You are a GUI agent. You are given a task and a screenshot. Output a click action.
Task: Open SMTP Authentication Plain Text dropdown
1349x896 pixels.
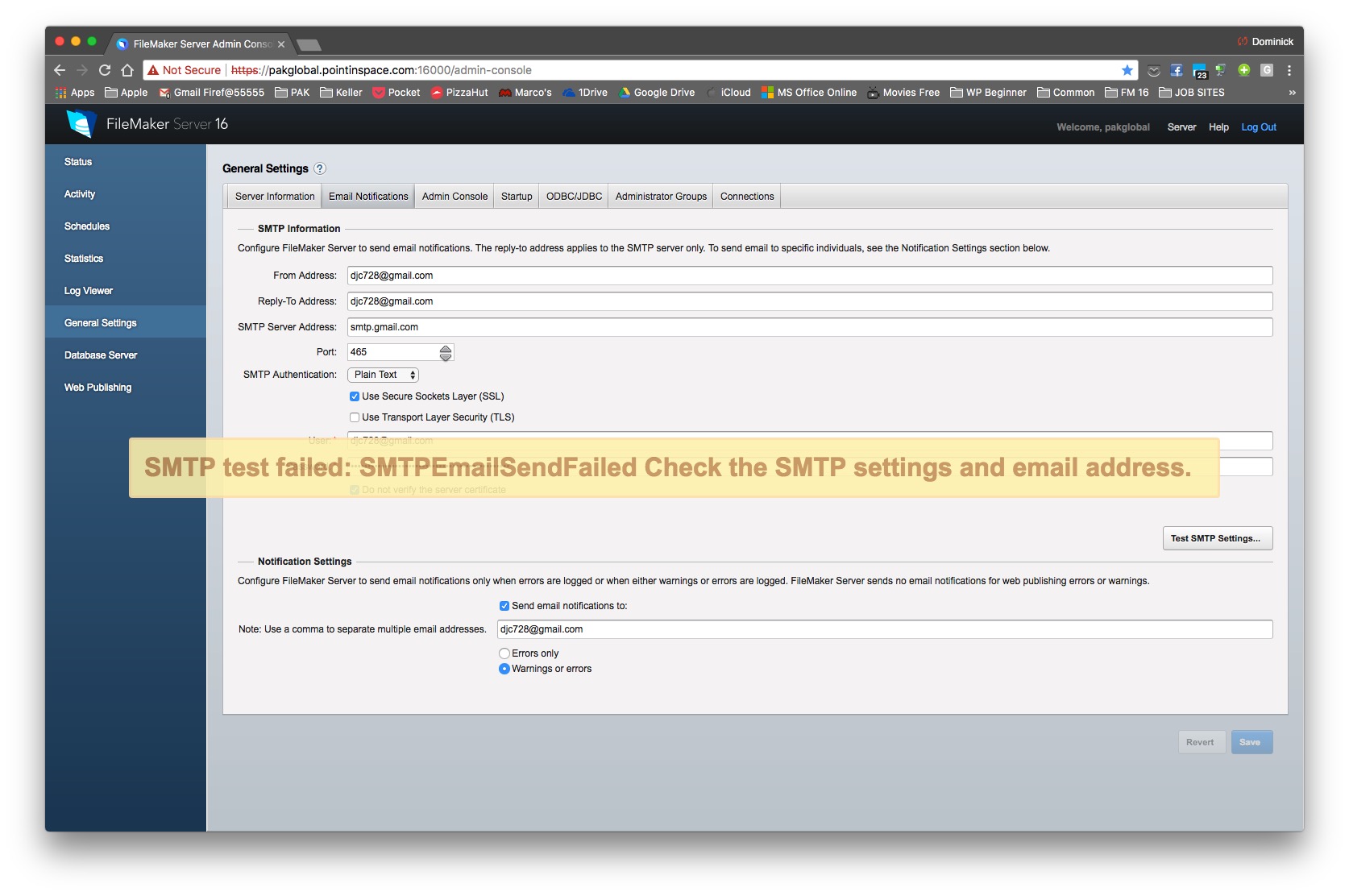point(383,375)
